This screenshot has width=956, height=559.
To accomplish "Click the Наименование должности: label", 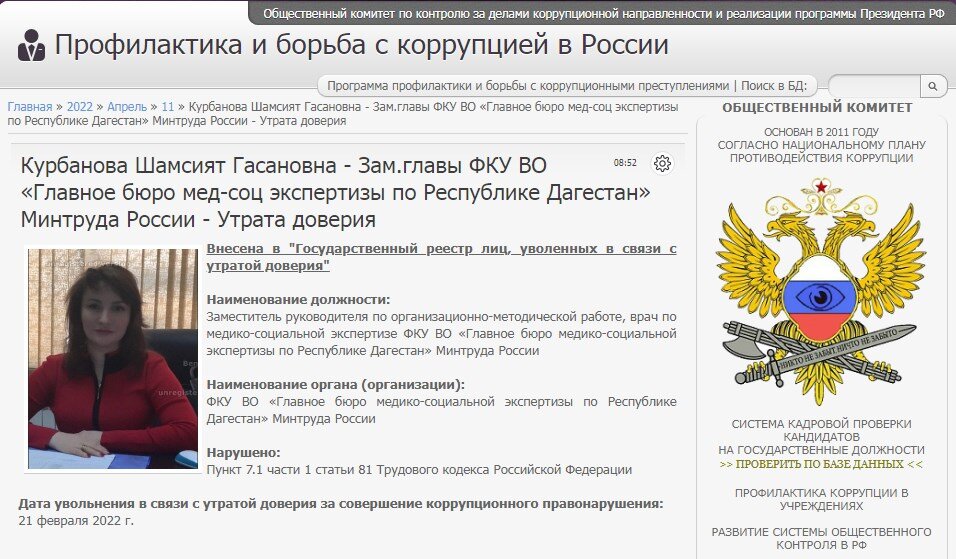I will pyautogui.click(x=298, y=299).
